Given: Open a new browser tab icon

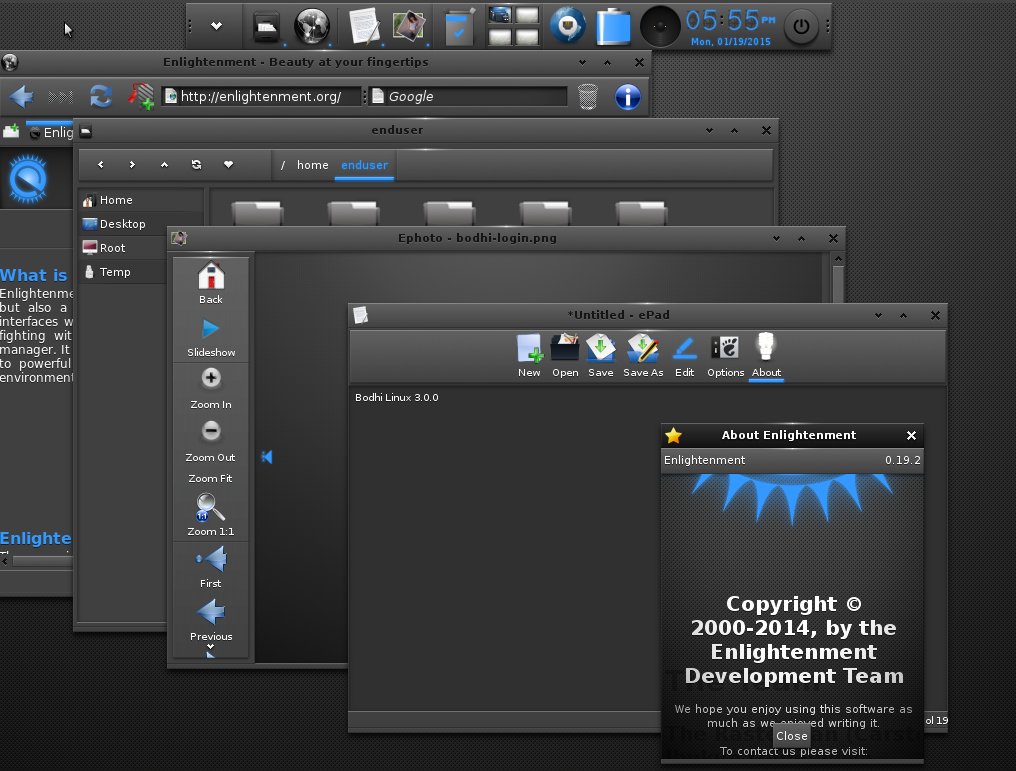Looking at the screenshot, I should coord(11,132).
